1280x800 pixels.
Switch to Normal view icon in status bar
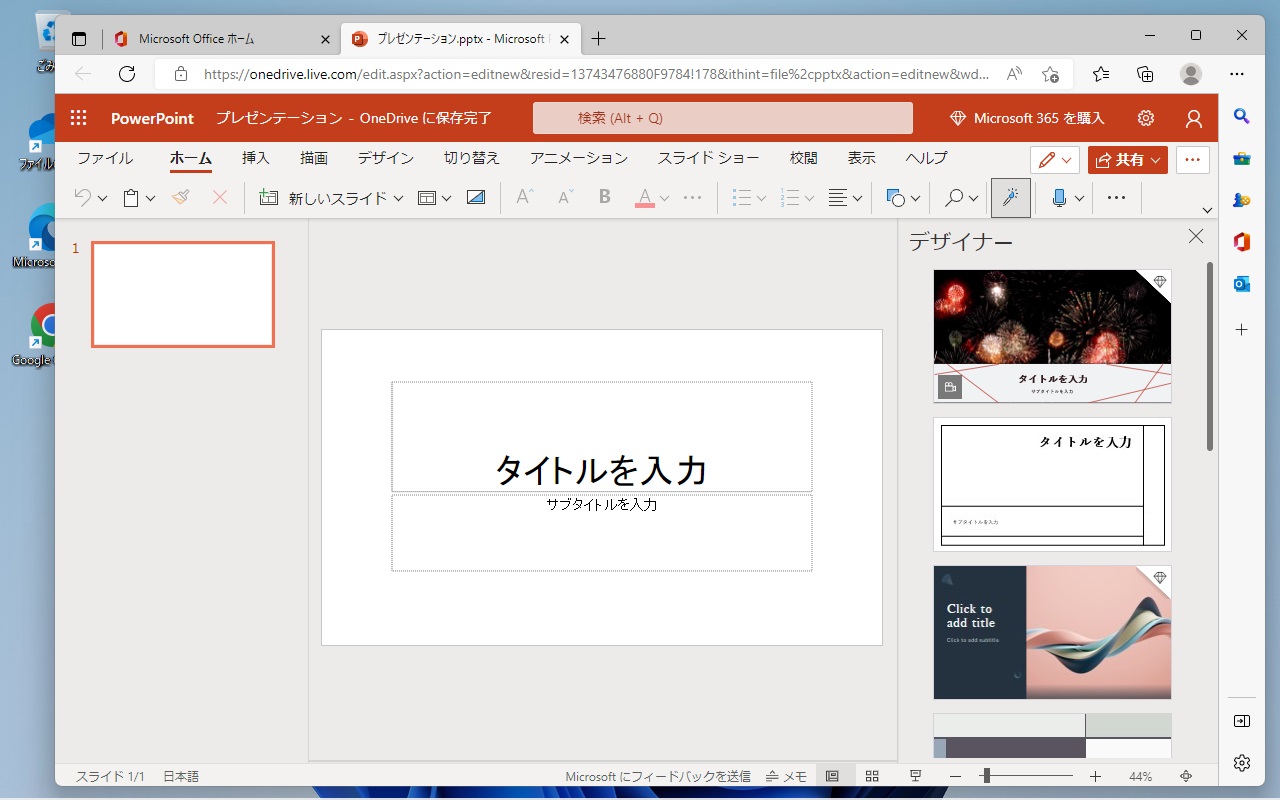[832, 776]
